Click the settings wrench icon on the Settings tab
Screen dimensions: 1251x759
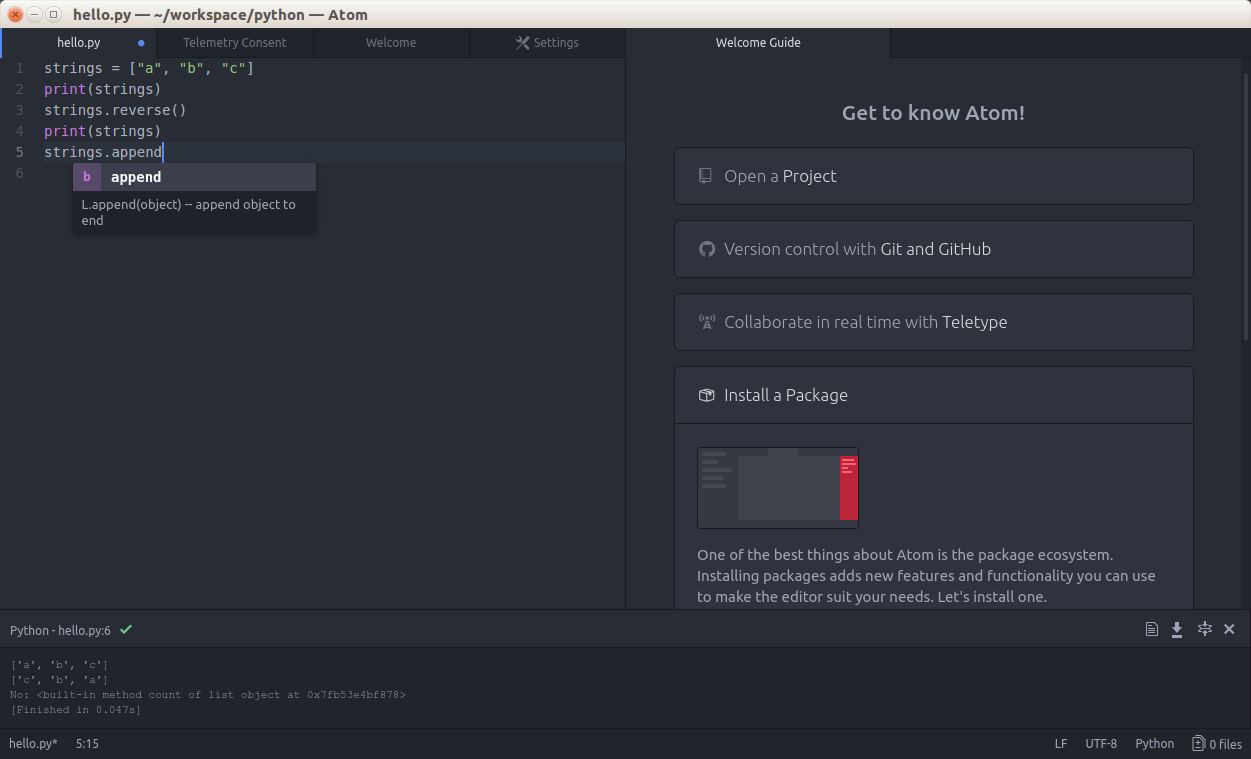(521, 43)
